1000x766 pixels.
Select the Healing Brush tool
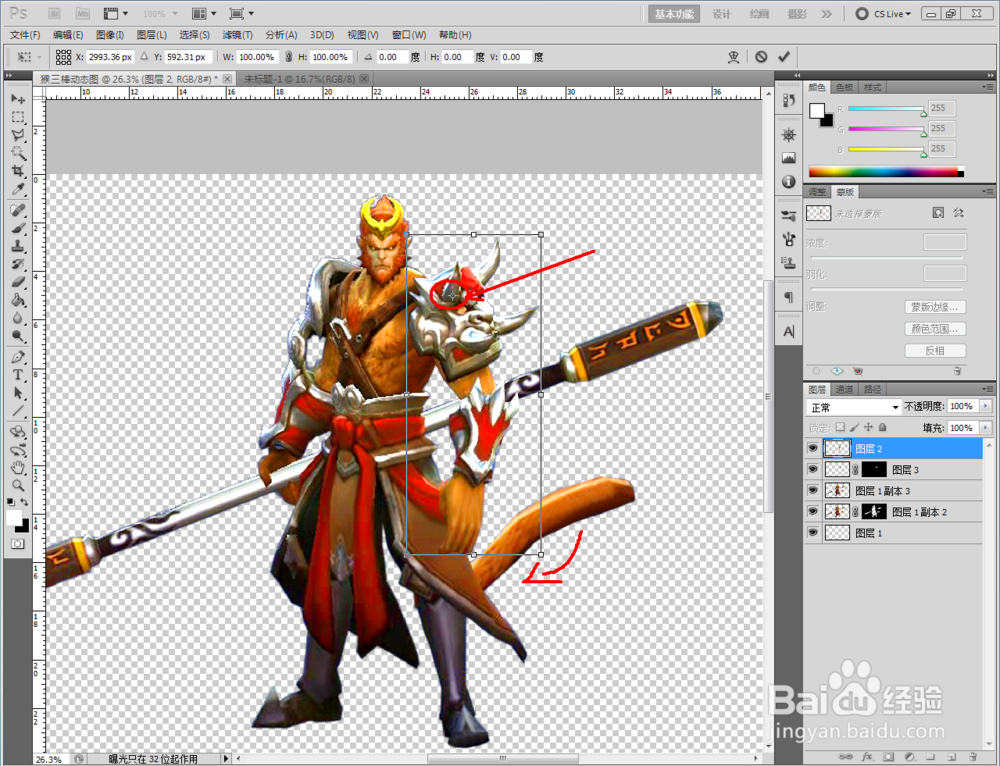coord(18,210)
